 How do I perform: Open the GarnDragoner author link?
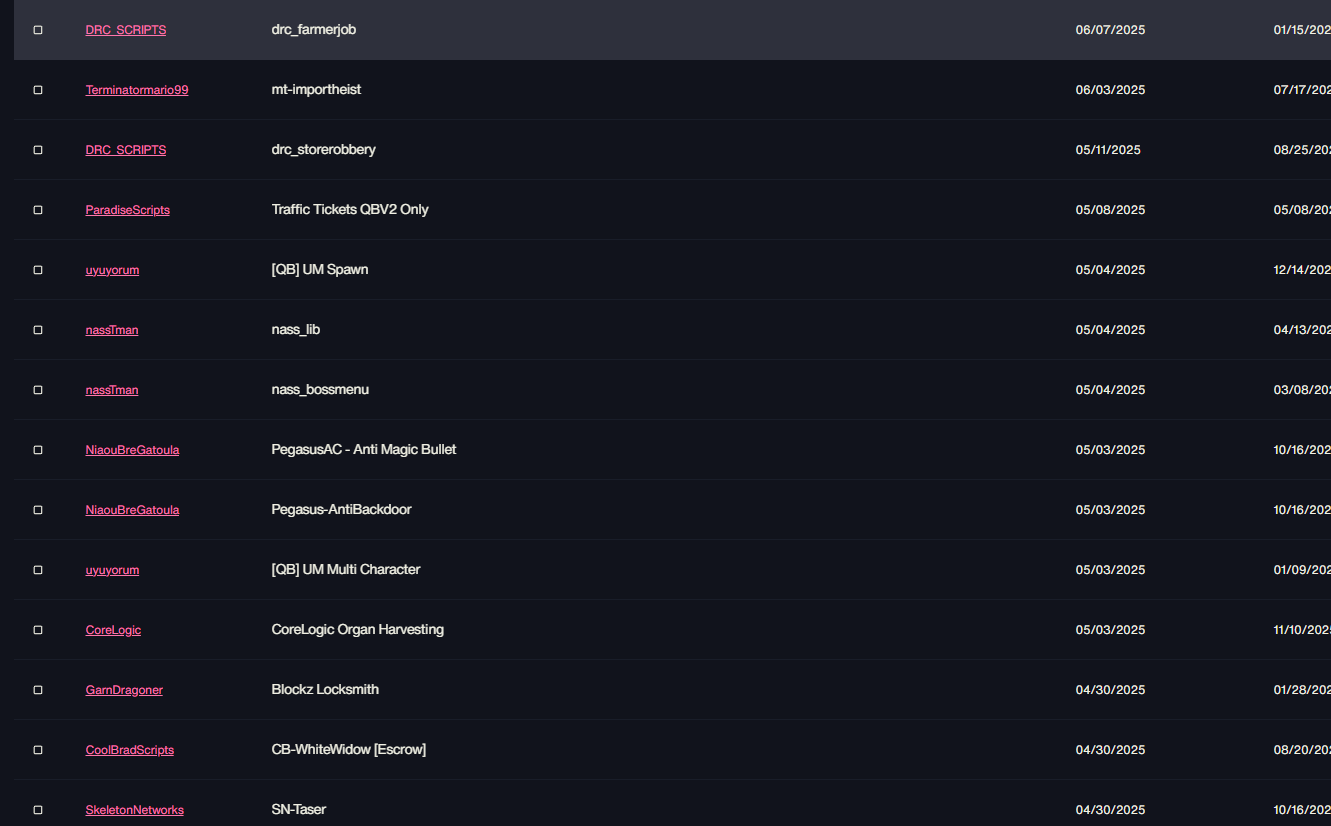(x=124, y=690)
